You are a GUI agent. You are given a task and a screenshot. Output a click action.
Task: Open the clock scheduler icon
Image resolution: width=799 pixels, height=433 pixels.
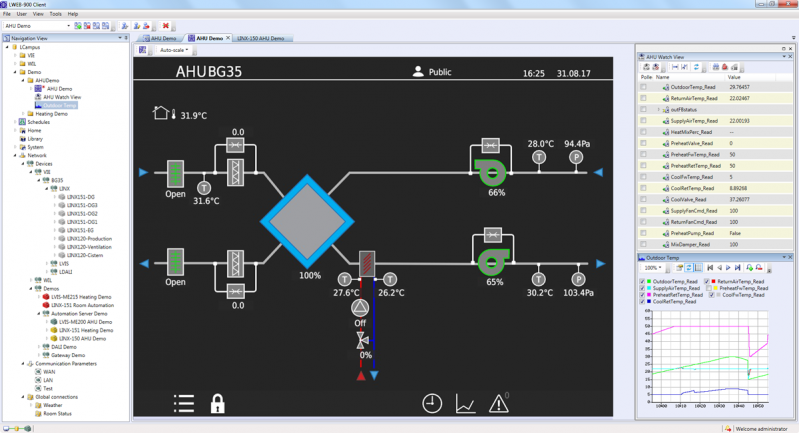pos(432,403)
